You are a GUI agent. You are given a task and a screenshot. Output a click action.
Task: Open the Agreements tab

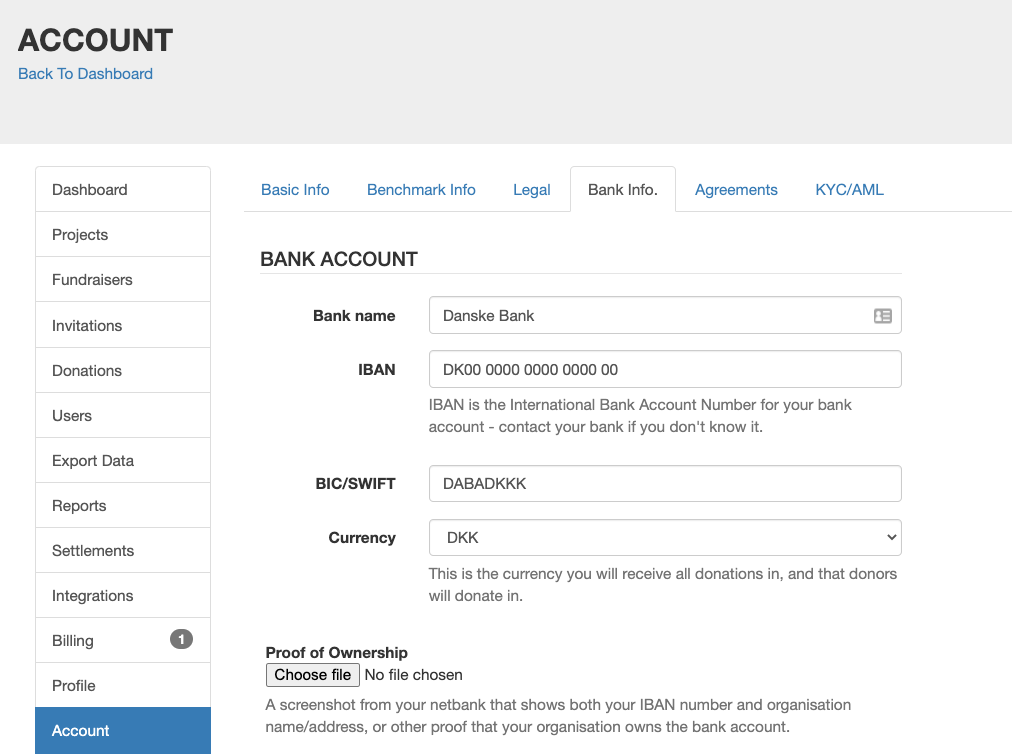pyautogui.click(x=736, y=190)
